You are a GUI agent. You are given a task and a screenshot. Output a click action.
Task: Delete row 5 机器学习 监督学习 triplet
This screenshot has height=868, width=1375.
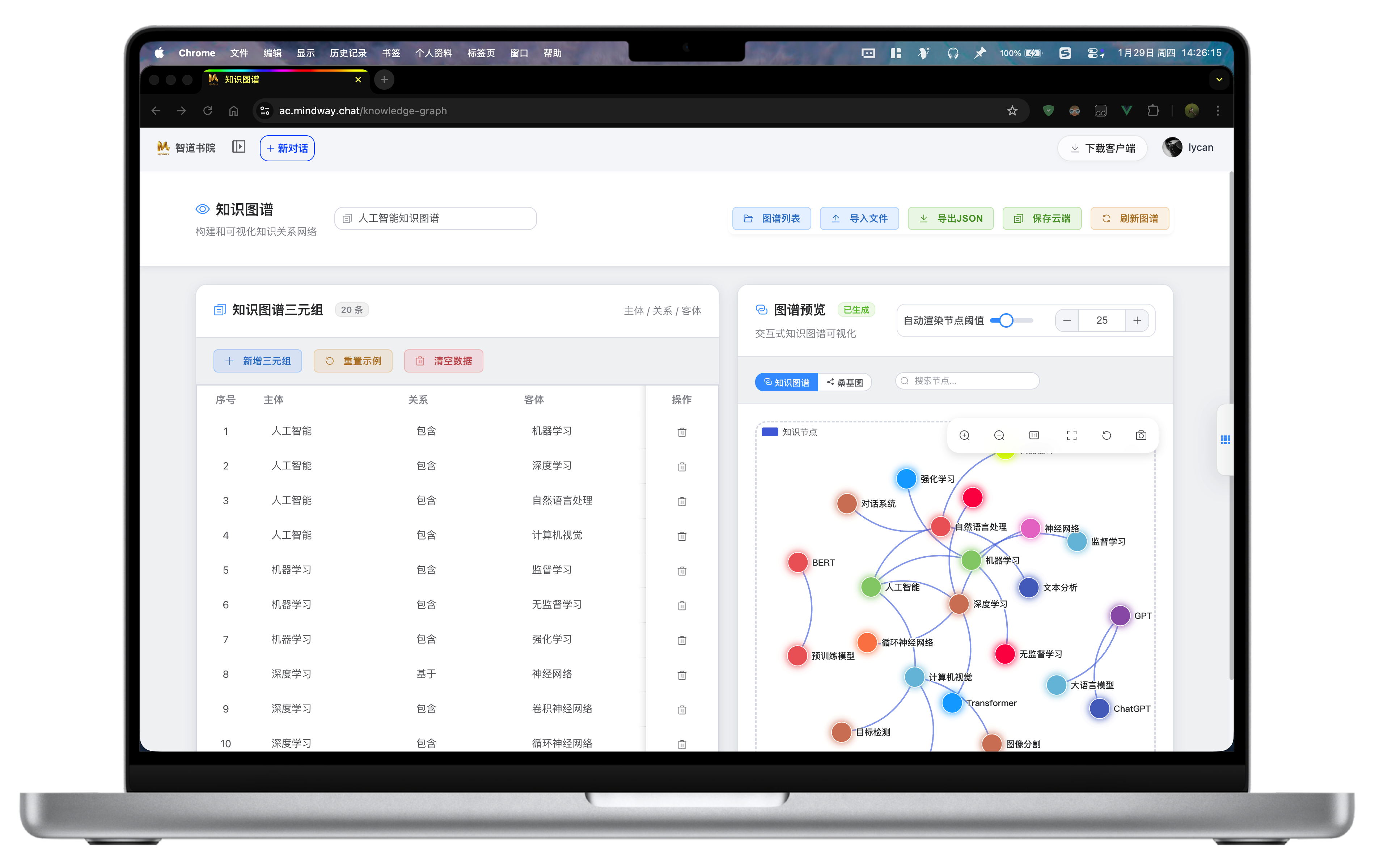pyautogui.click(x=682, y=571)
